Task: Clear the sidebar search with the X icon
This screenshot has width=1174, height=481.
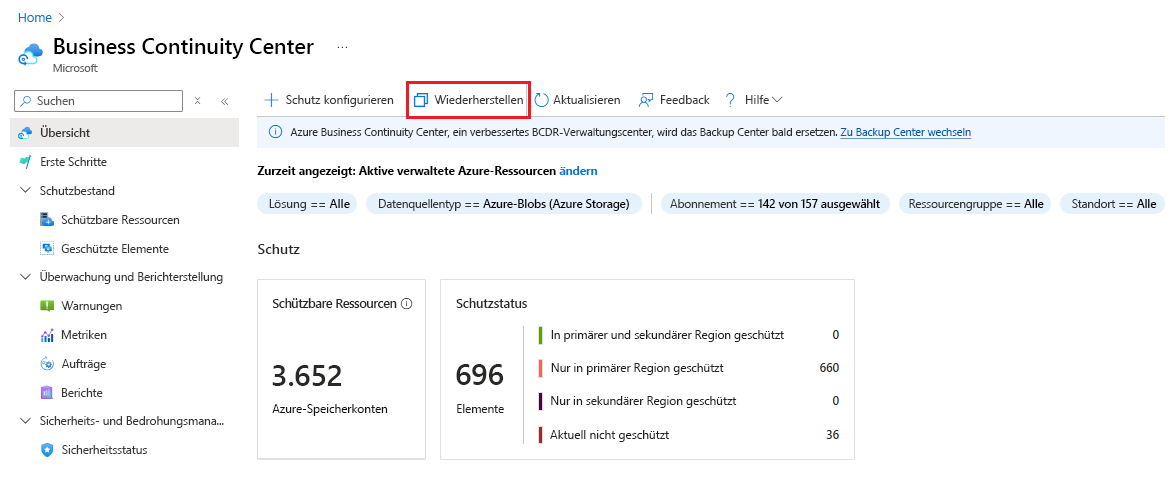Action: (x=198, y=100)
